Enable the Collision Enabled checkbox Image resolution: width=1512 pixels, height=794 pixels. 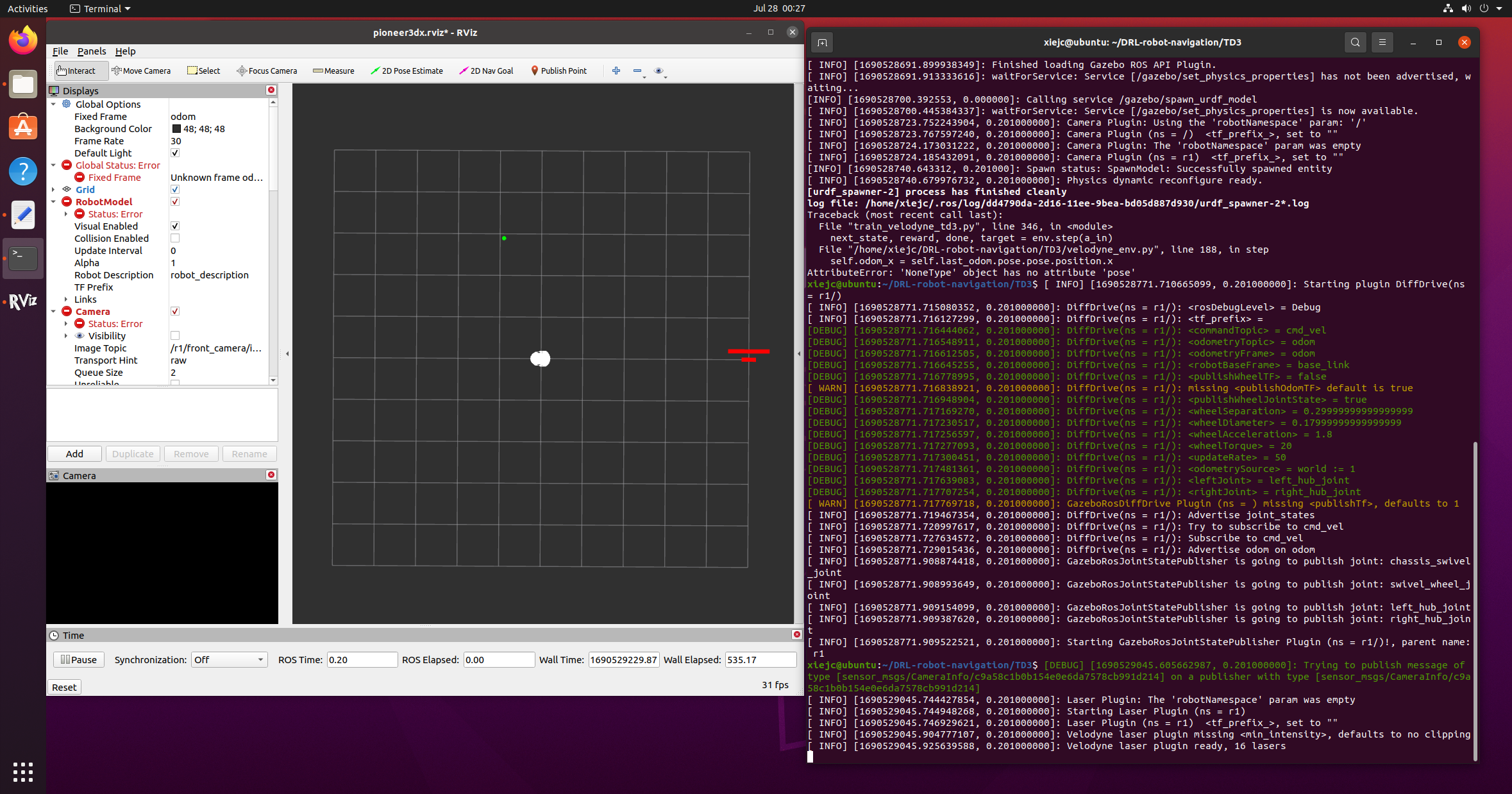[174, 238]
